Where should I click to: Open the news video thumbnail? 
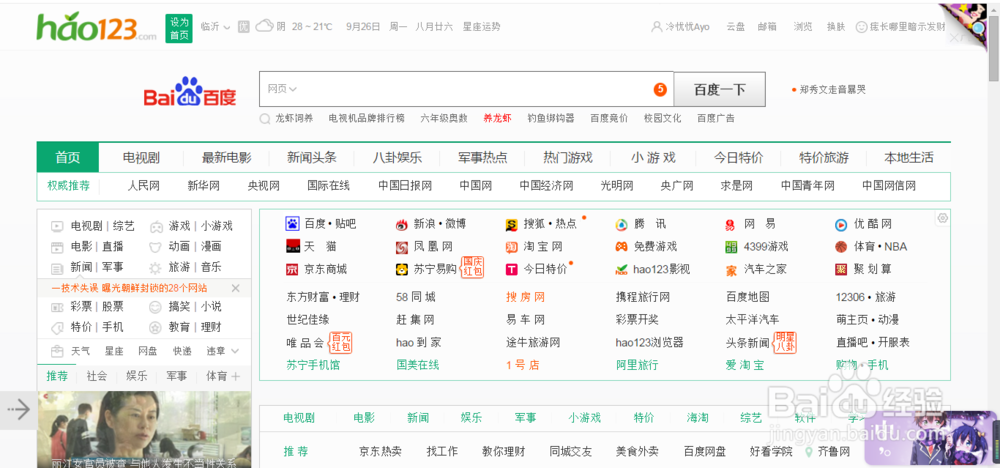pyautogui.click(x=144, y=429)
